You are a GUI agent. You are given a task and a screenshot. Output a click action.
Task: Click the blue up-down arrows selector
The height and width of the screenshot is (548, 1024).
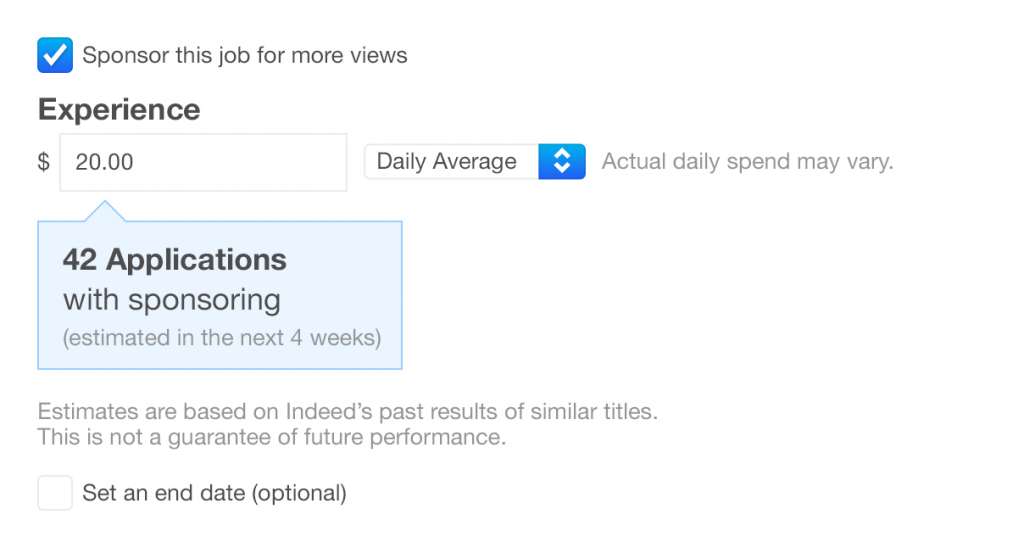coord(562,162)
